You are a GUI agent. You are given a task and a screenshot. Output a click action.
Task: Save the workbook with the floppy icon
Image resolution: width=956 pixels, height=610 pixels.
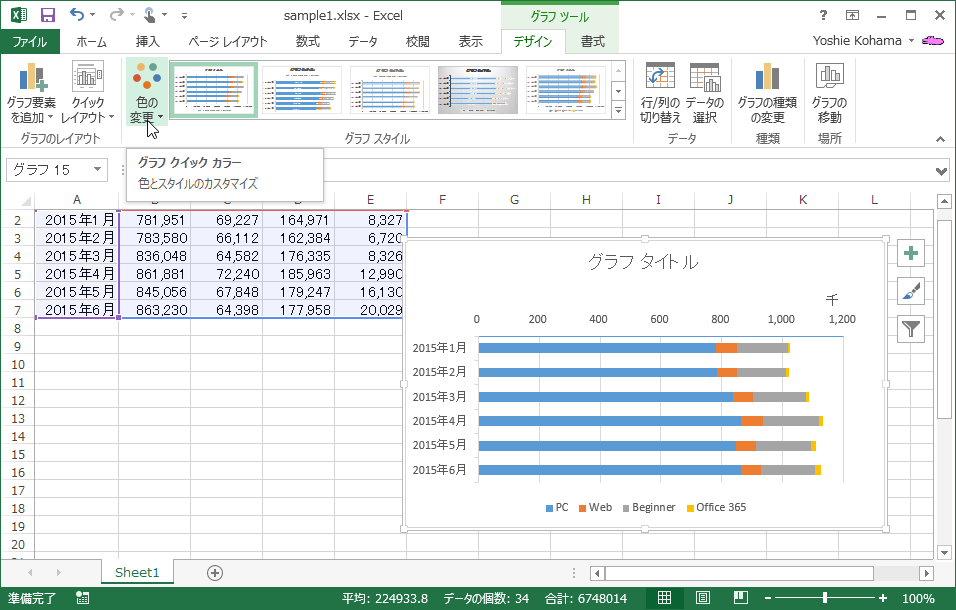point(47,15)
